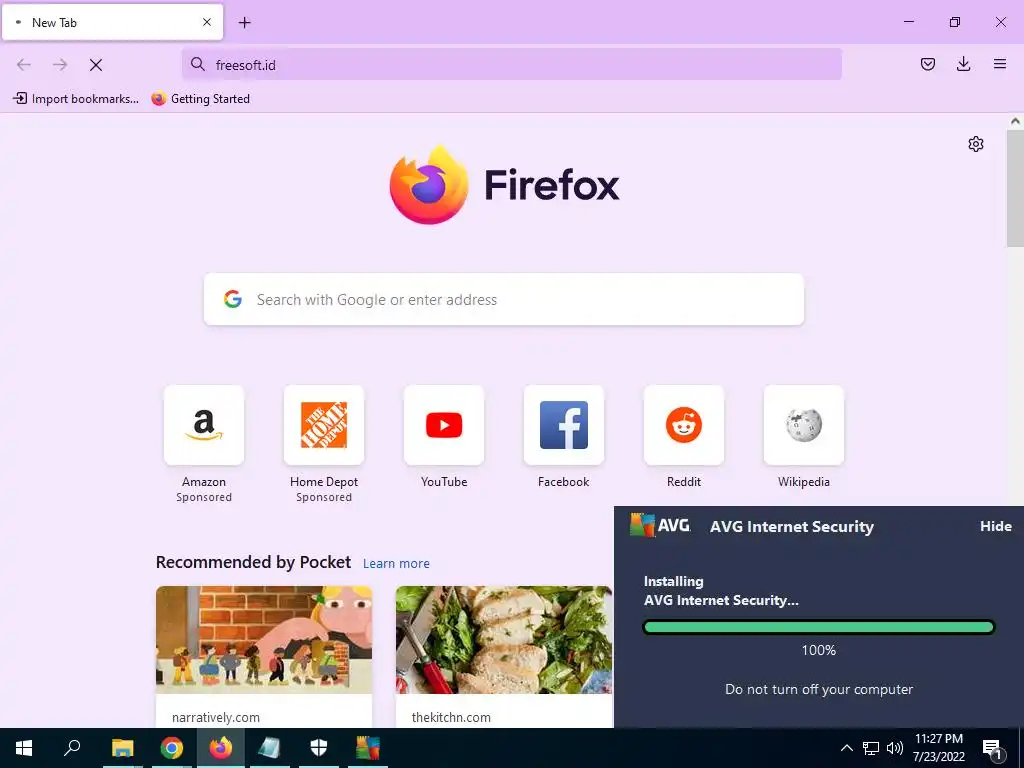Focus the Search with Google field

pos(504,300)
